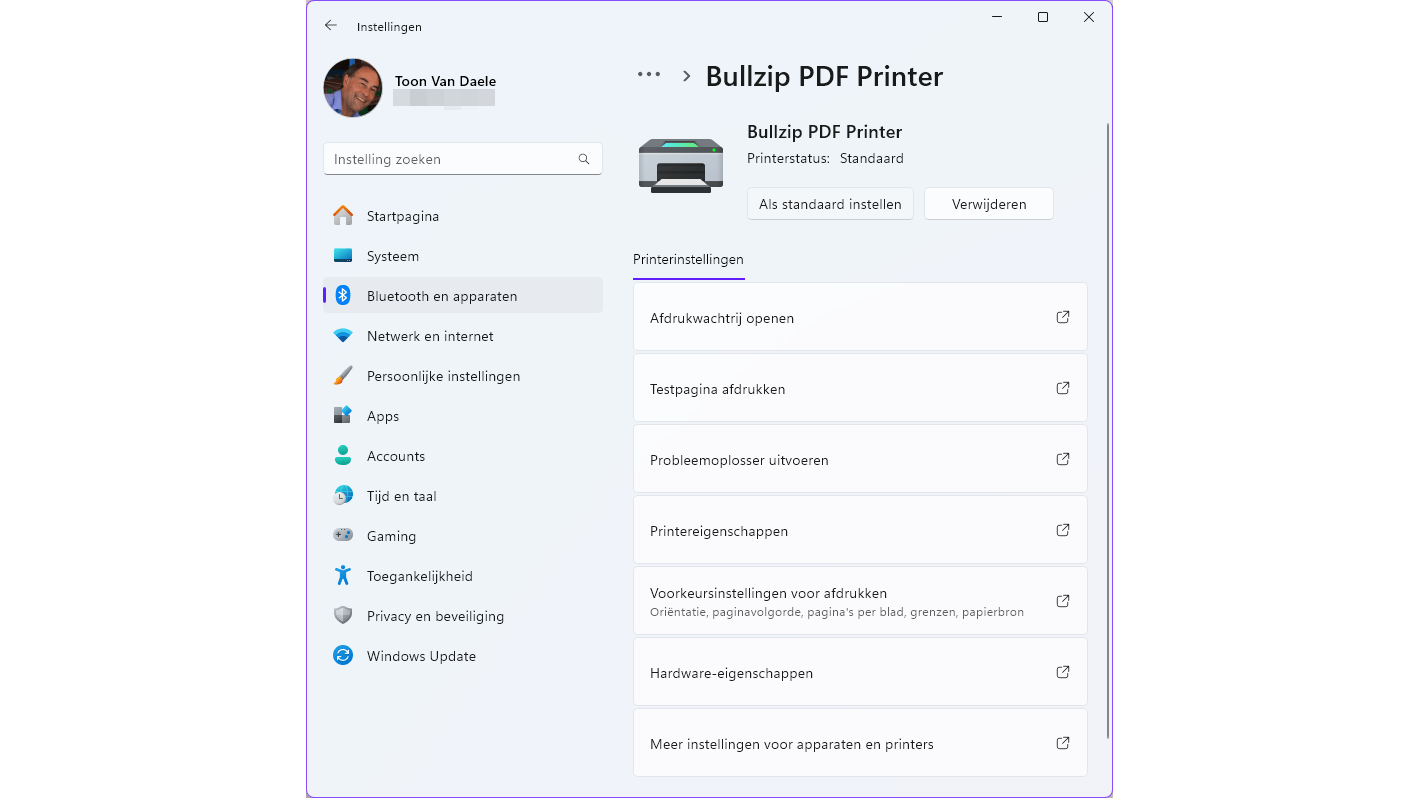Open the Toegankelijkheid figure icon
Viewport: 1419px width, 798px height.
pos(343,576)
